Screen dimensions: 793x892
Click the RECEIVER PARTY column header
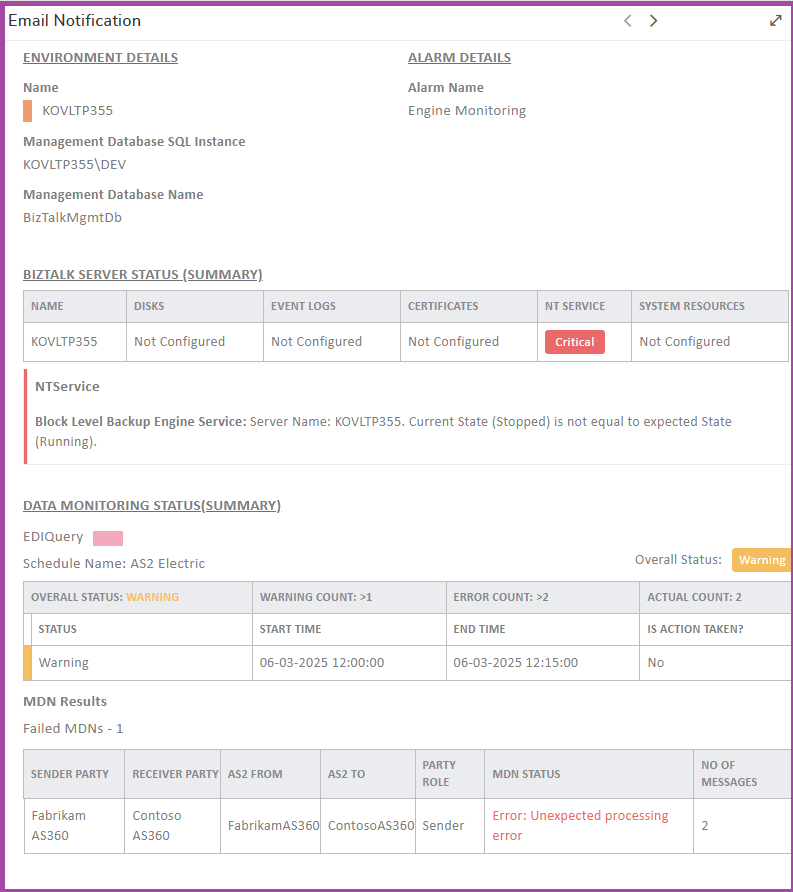click(x=172, y=774)
